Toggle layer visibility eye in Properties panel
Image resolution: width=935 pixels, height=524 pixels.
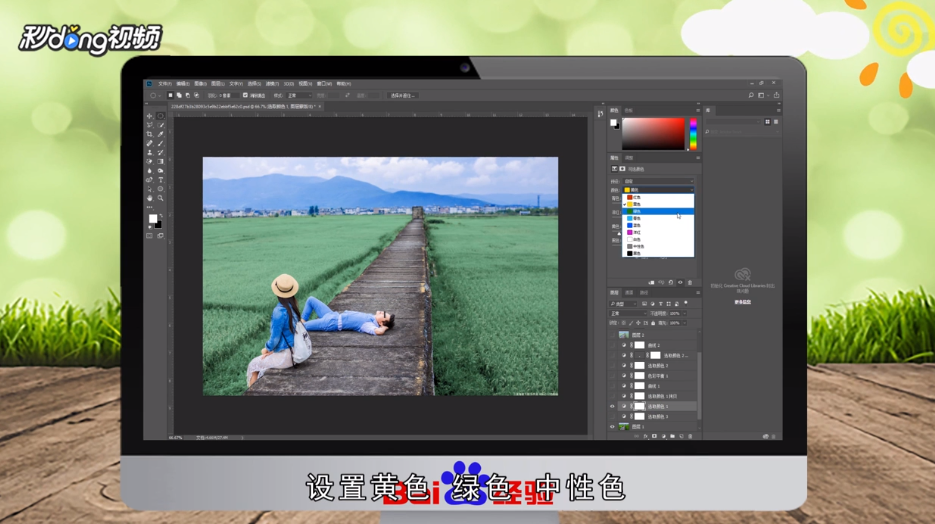(680, 283)
